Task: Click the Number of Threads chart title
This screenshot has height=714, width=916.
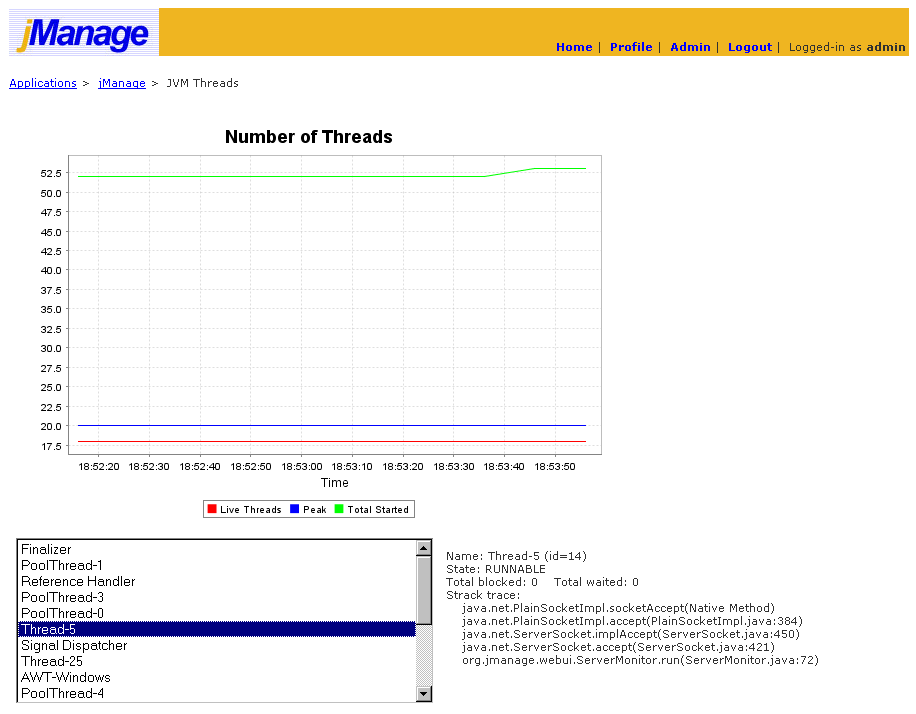Action: tap(308, 137)
